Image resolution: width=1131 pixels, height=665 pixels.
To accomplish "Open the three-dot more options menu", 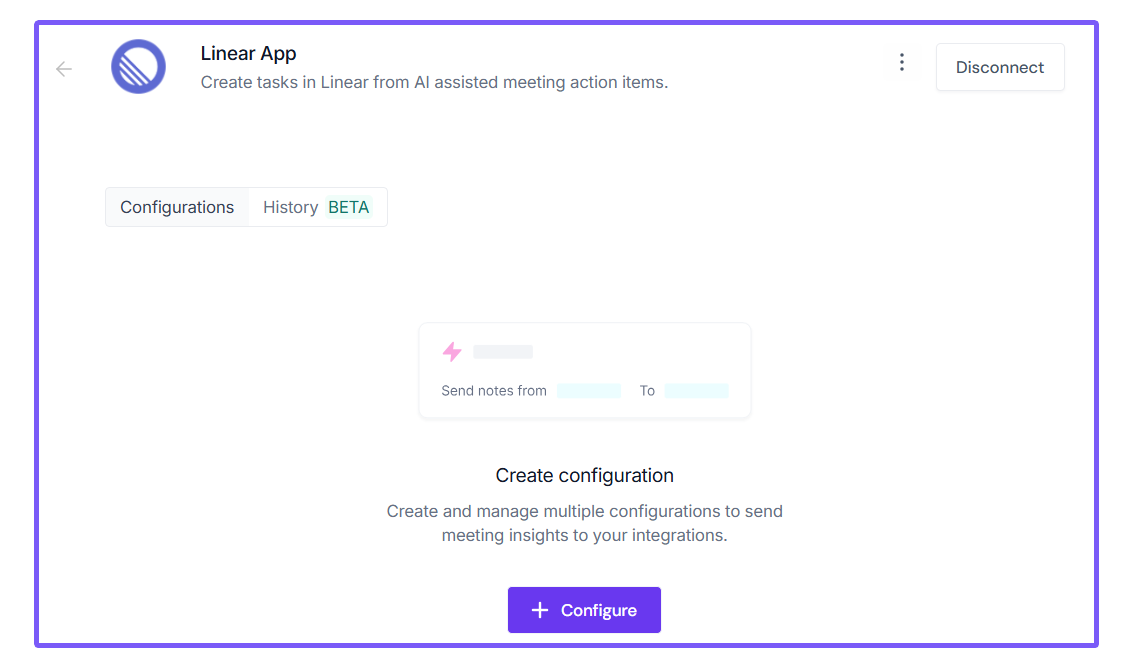I will pos(902,63).
